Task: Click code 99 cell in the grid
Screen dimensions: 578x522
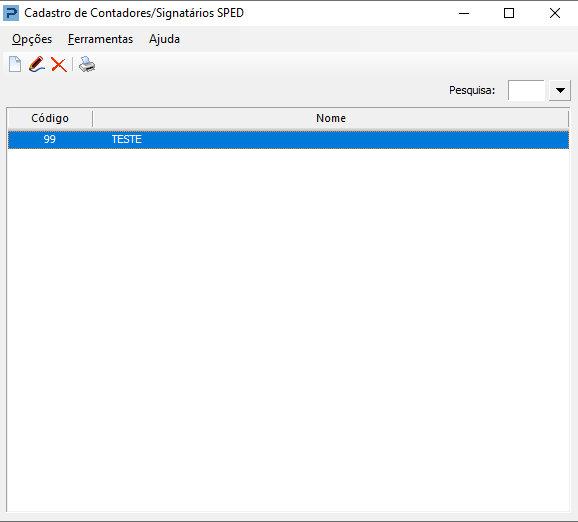Action: [50, 139]
